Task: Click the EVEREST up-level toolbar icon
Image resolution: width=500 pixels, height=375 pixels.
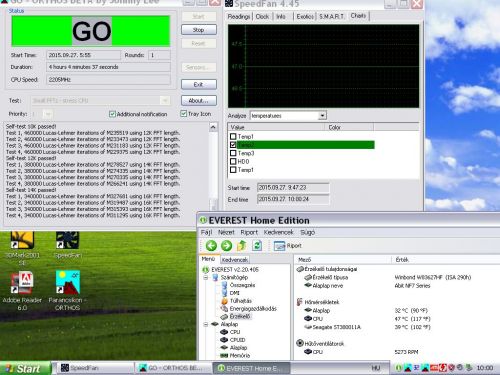Action: tap(242, 246)
